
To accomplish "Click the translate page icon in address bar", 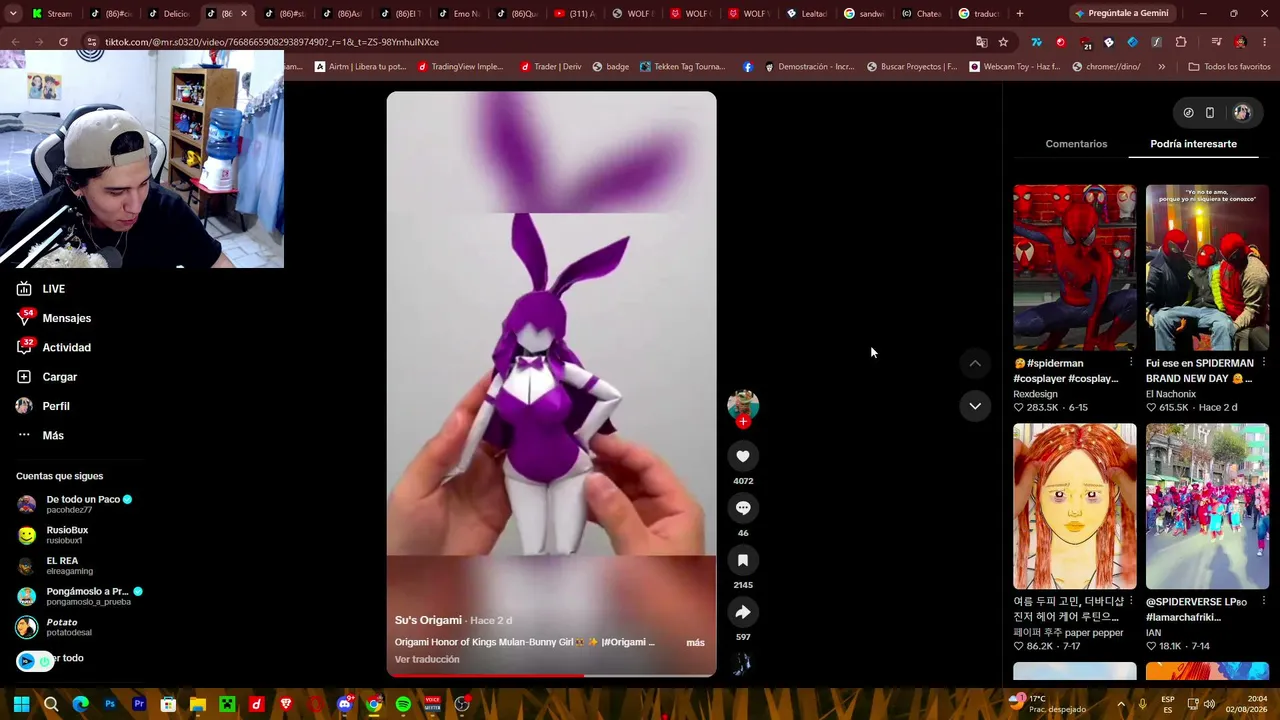I will click(981, 42).
